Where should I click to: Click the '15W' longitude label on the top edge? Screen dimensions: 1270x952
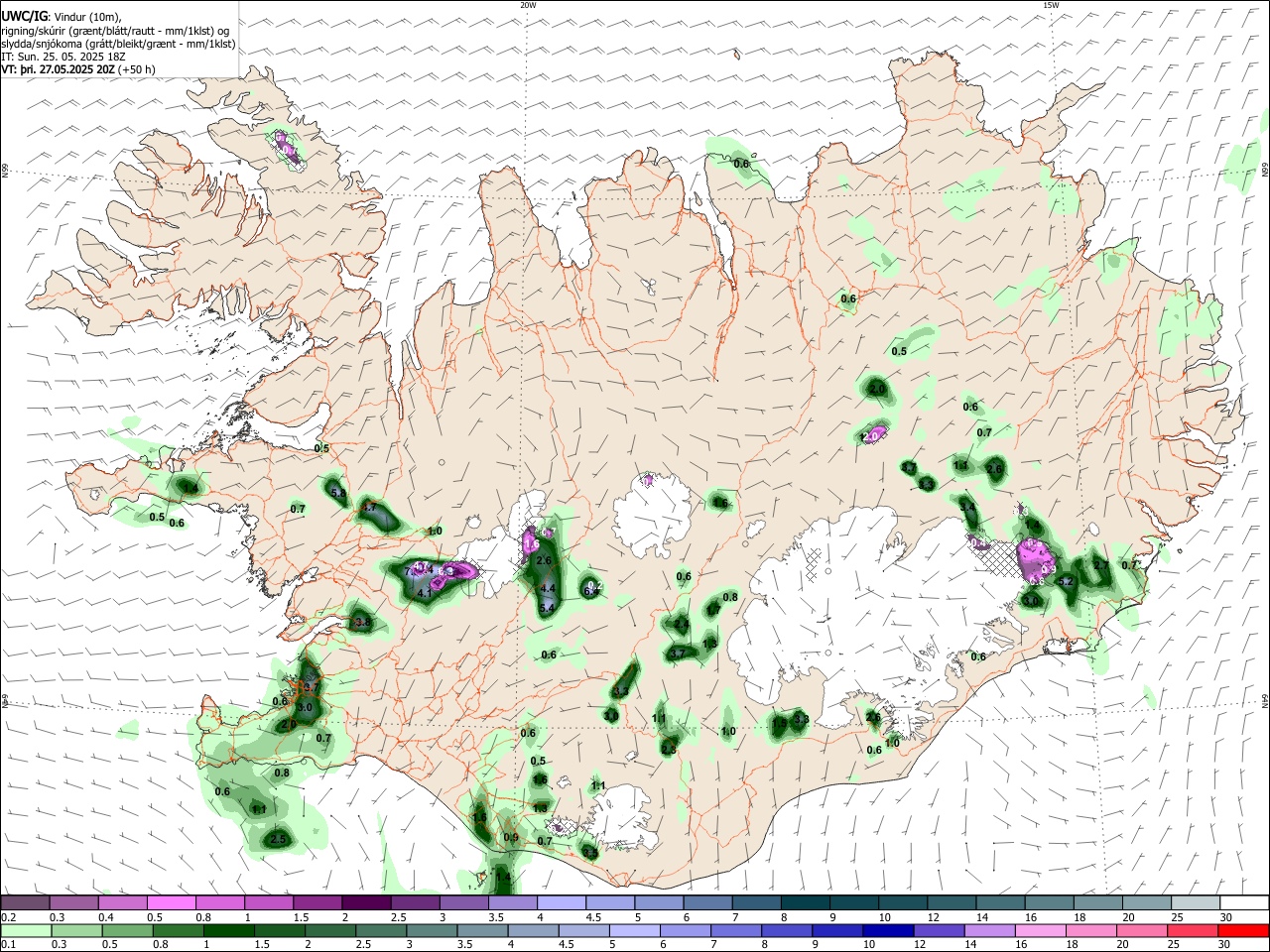(x=1051, y=5)
